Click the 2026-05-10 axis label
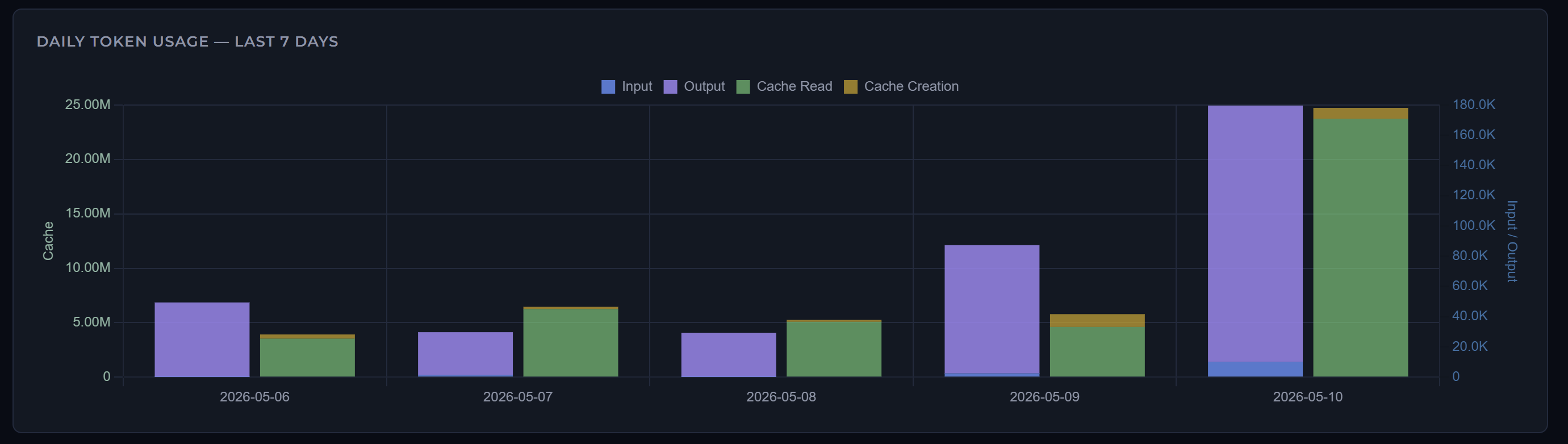Viewport: 1568px width, 444px height. [x=1307, y=396]
